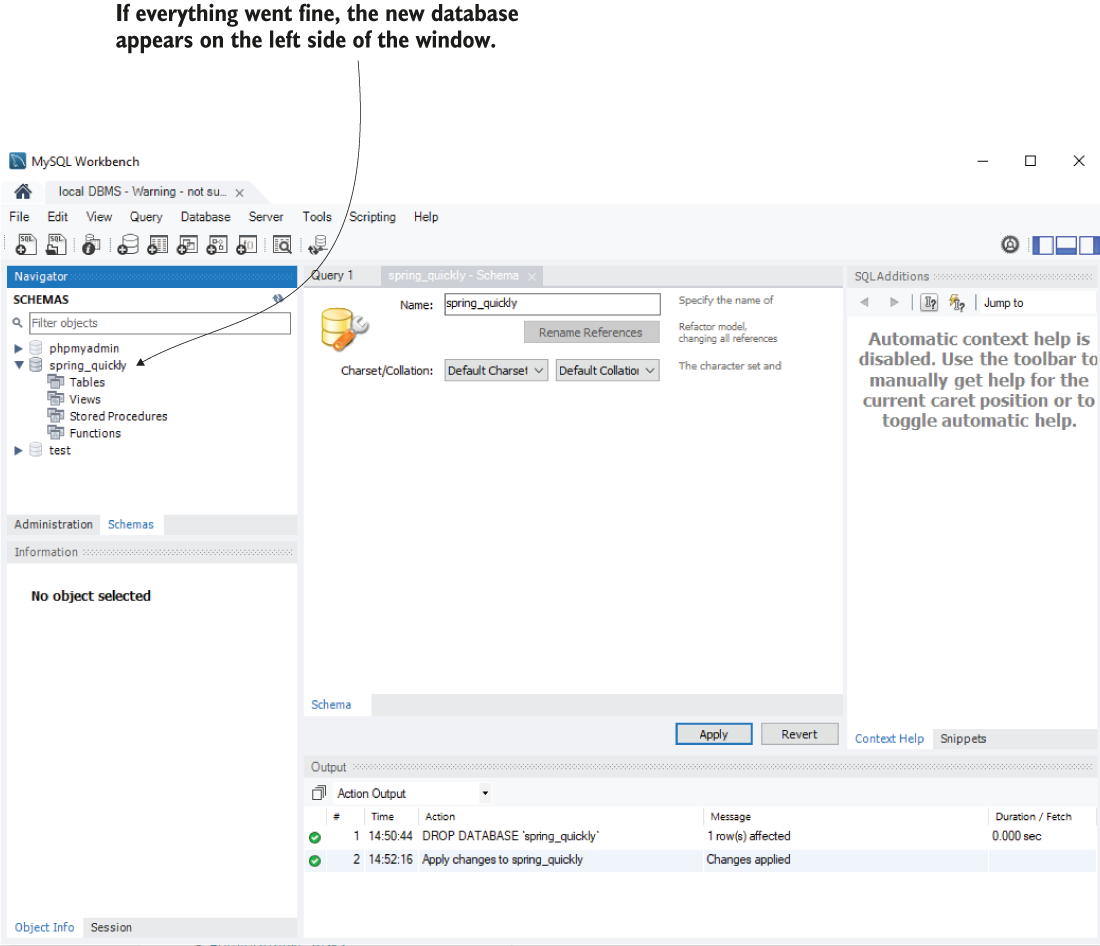Collapse the spring_quickly schema tree

click(19, 366)
